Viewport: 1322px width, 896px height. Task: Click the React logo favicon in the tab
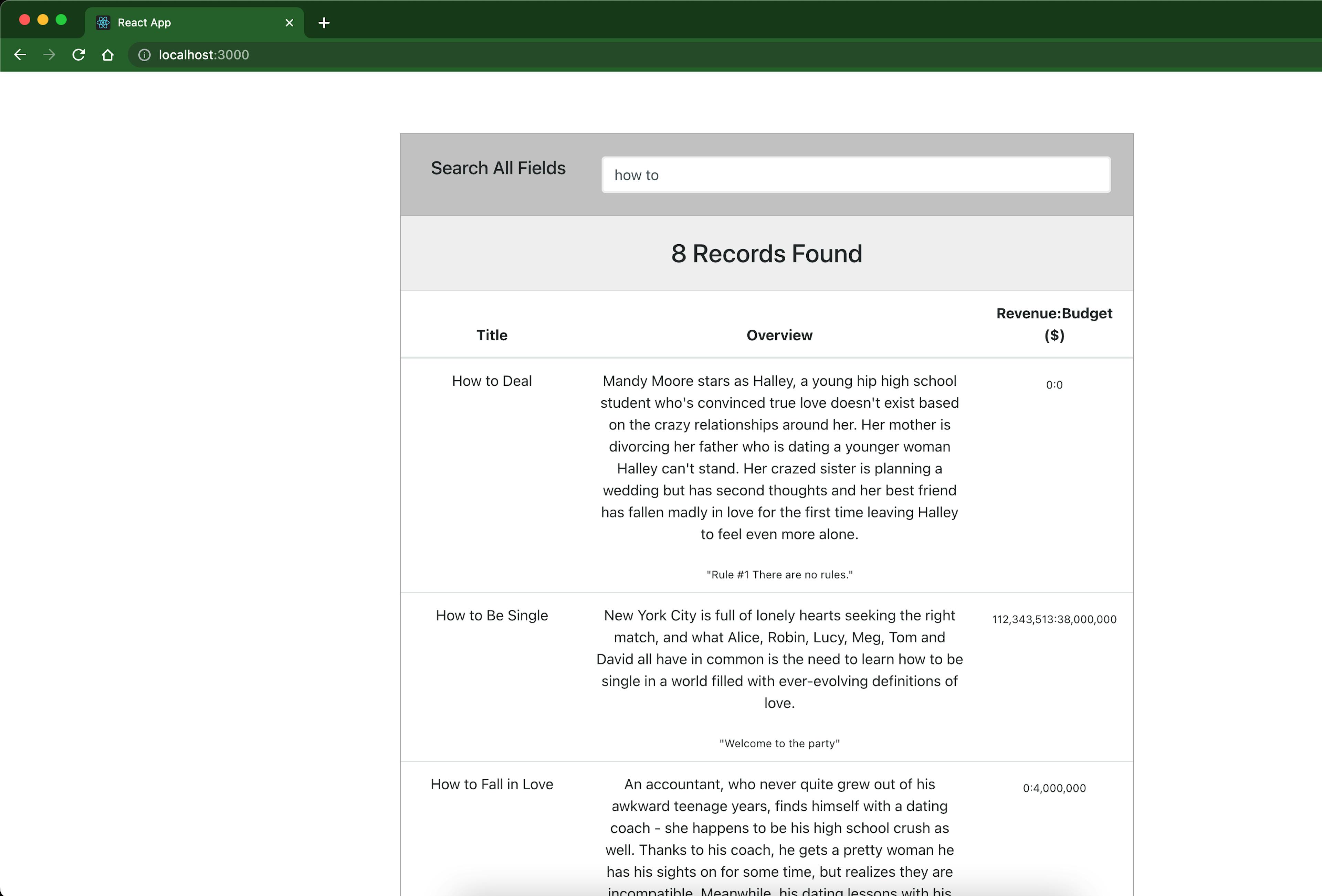pyautogui.click(x=103, y=23)
